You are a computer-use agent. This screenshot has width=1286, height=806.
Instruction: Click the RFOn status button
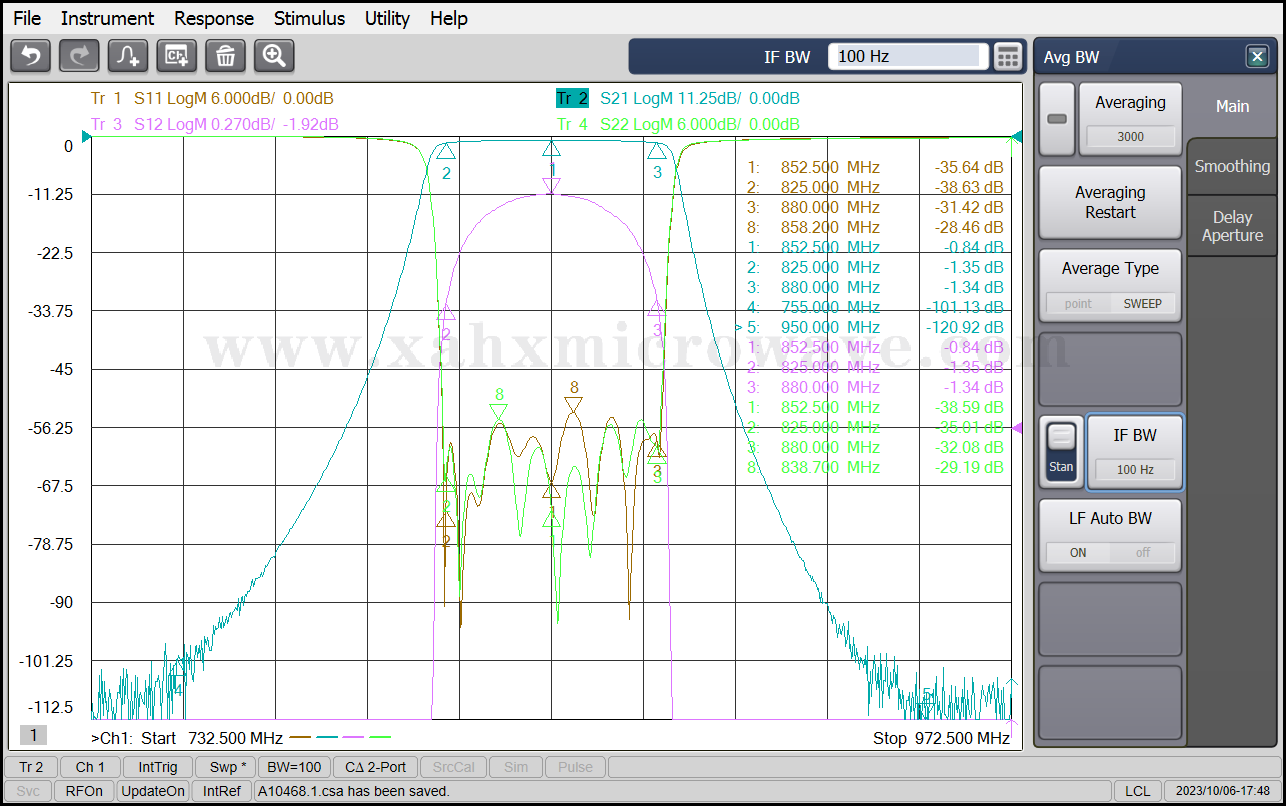84,791
